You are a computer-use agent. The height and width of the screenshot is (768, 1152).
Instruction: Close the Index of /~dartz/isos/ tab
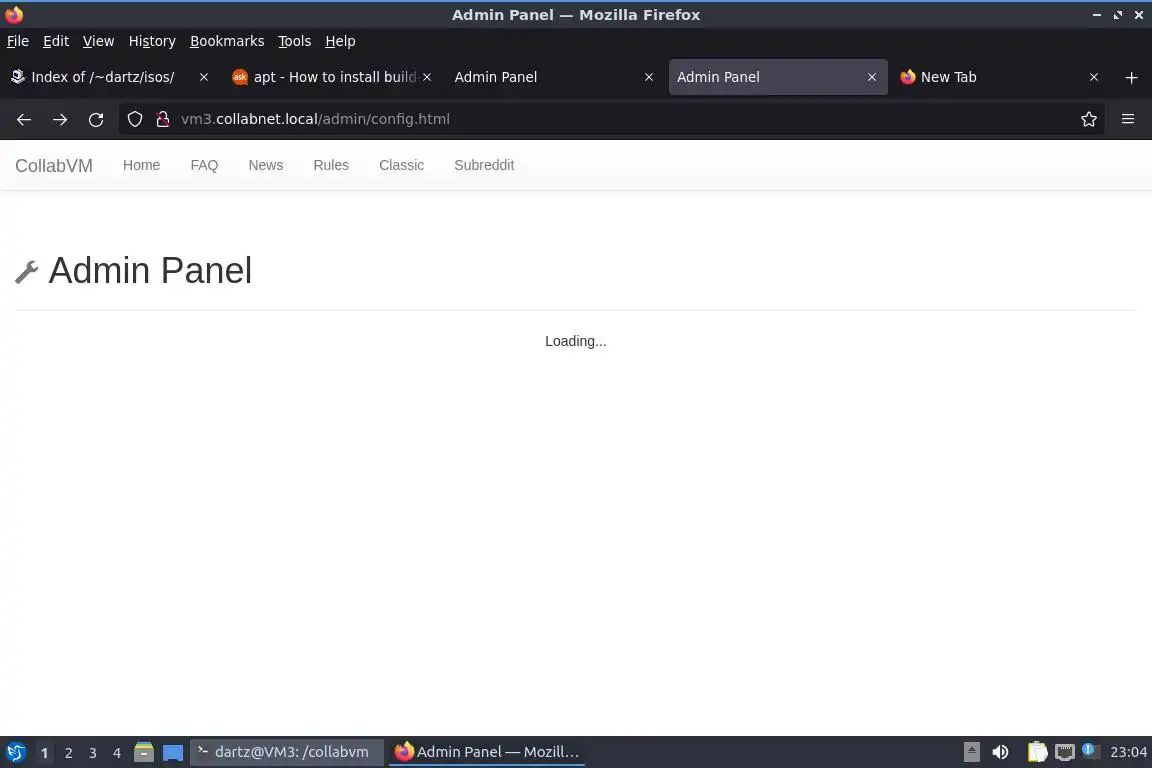[204, 77]
